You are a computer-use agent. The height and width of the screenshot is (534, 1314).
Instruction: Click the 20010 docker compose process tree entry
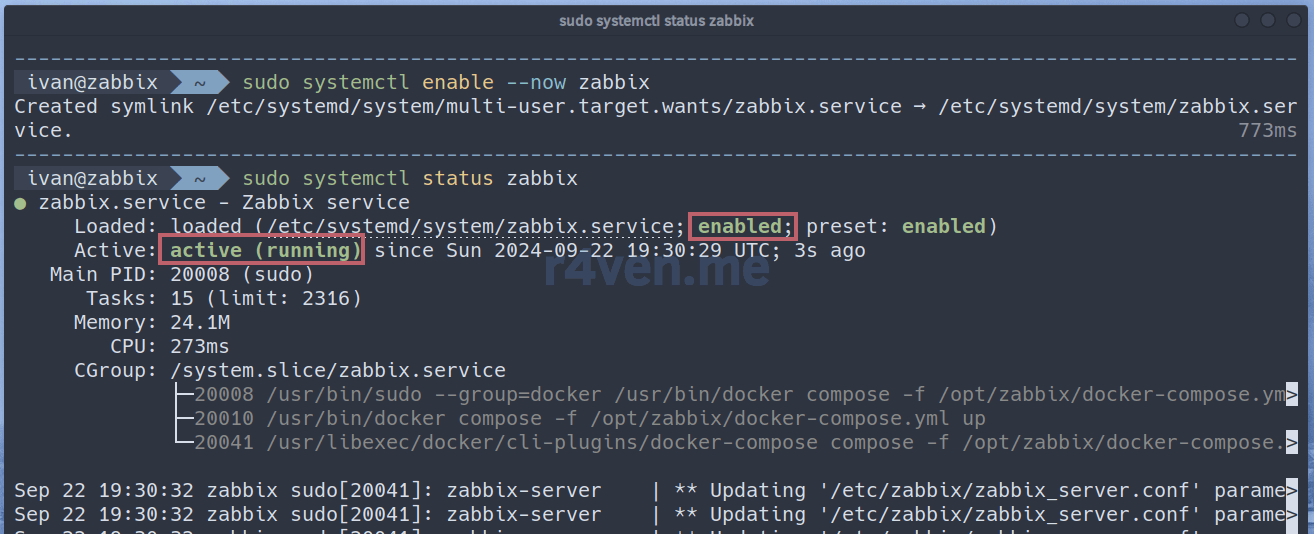590,418
